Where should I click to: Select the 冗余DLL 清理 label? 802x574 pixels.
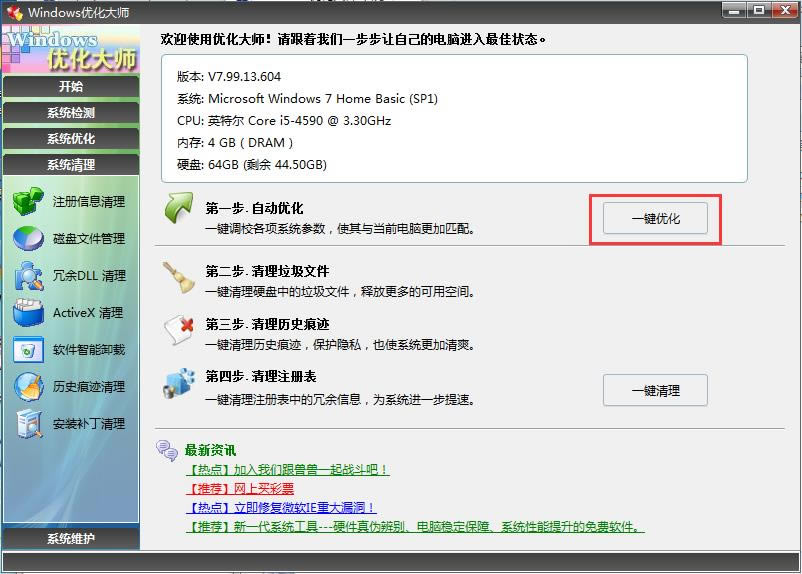point(89,276)
